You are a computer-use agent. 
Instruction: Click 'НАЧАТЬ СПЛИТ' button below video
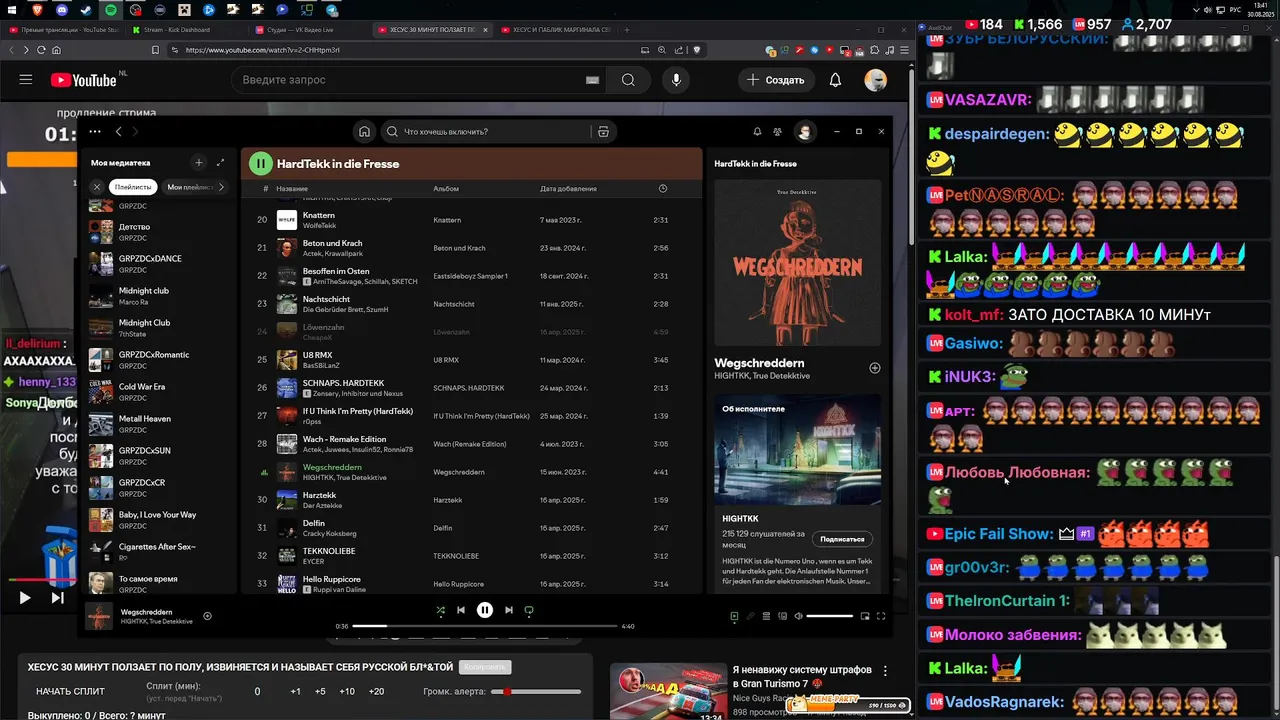pyautogui.click(x=70, y=691)
